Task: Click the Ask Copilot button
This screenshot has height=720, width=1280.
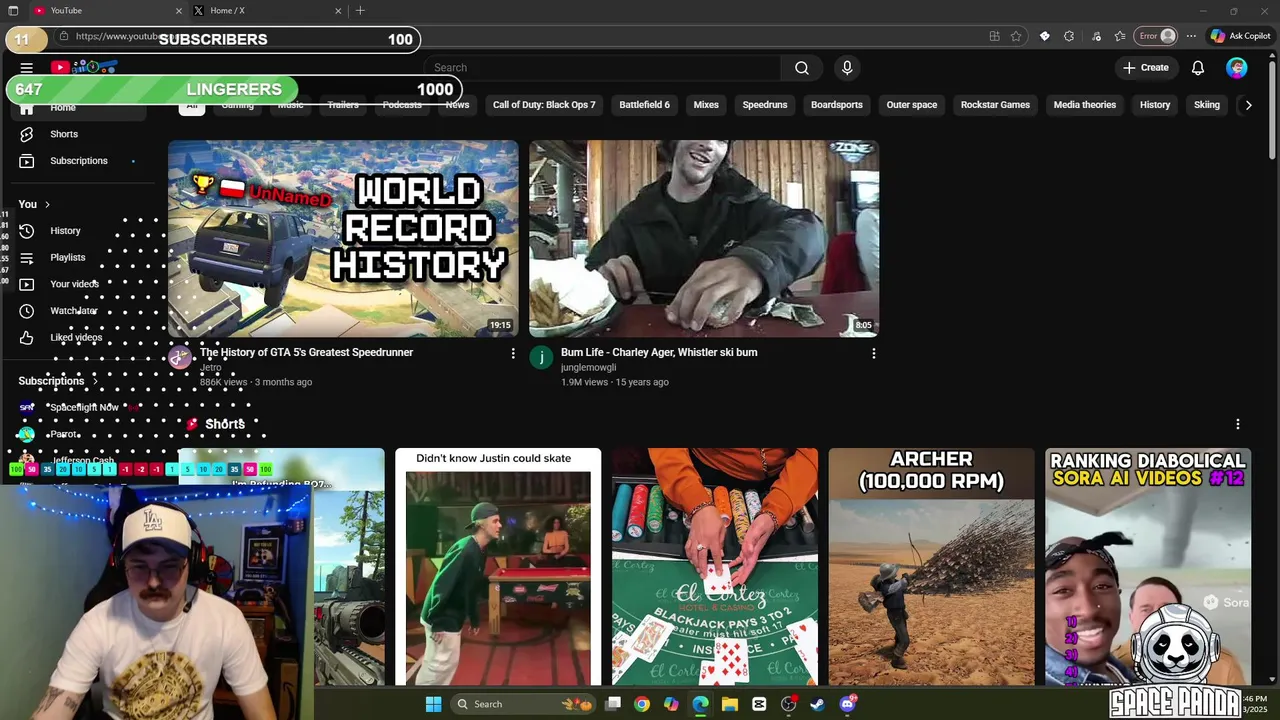Action: [x=1240, y=36]
